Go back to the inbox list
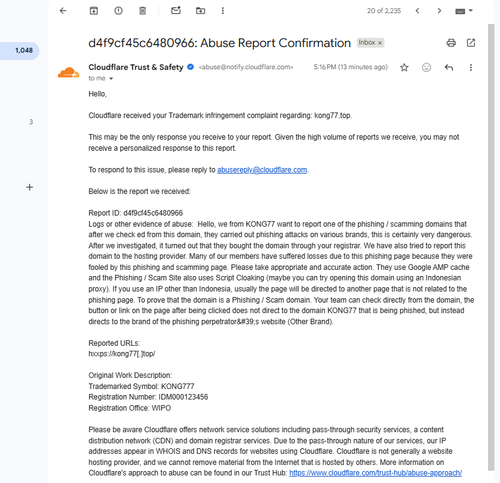Image resolution: width=500 pixels, height=483 pixels. click(63, 11)
